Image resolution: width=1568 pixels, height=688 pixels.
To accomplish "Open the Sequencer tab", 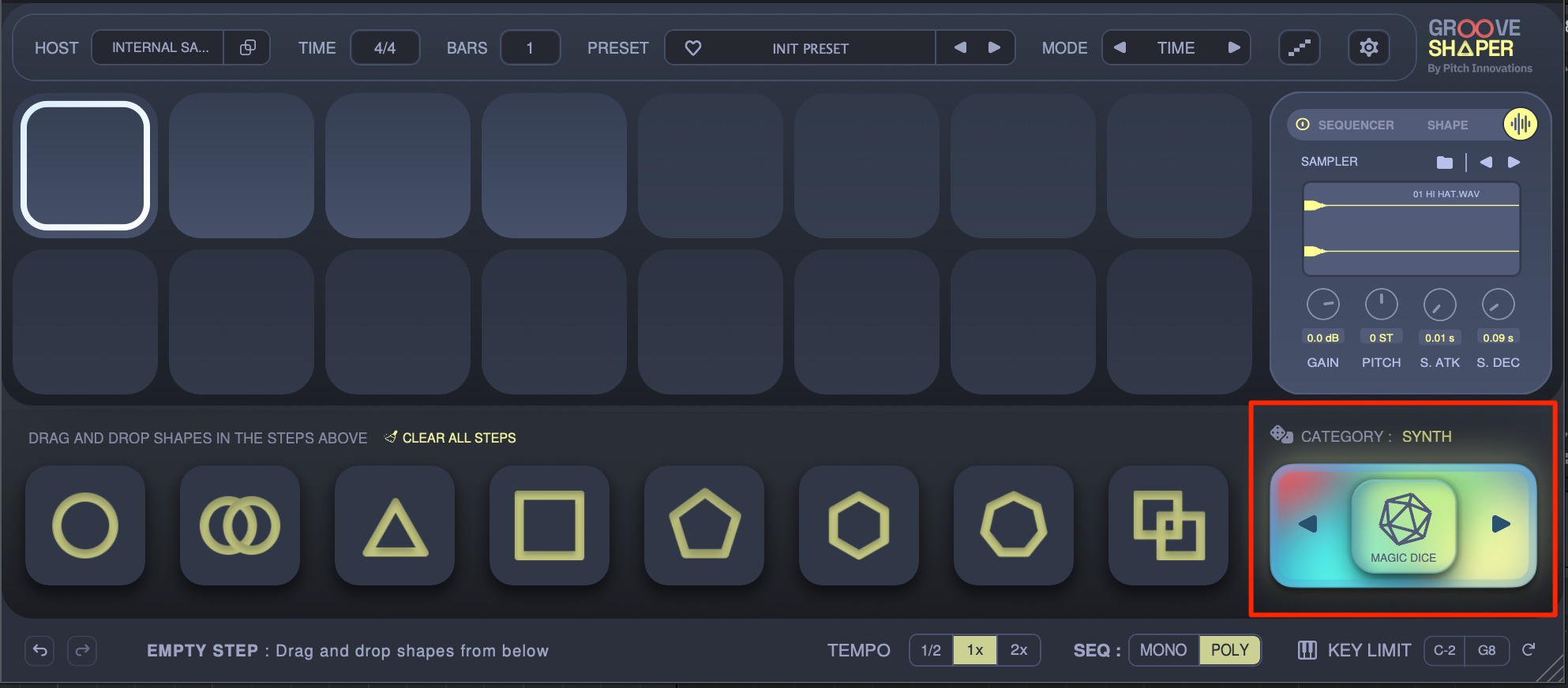I will (1356, 125).
